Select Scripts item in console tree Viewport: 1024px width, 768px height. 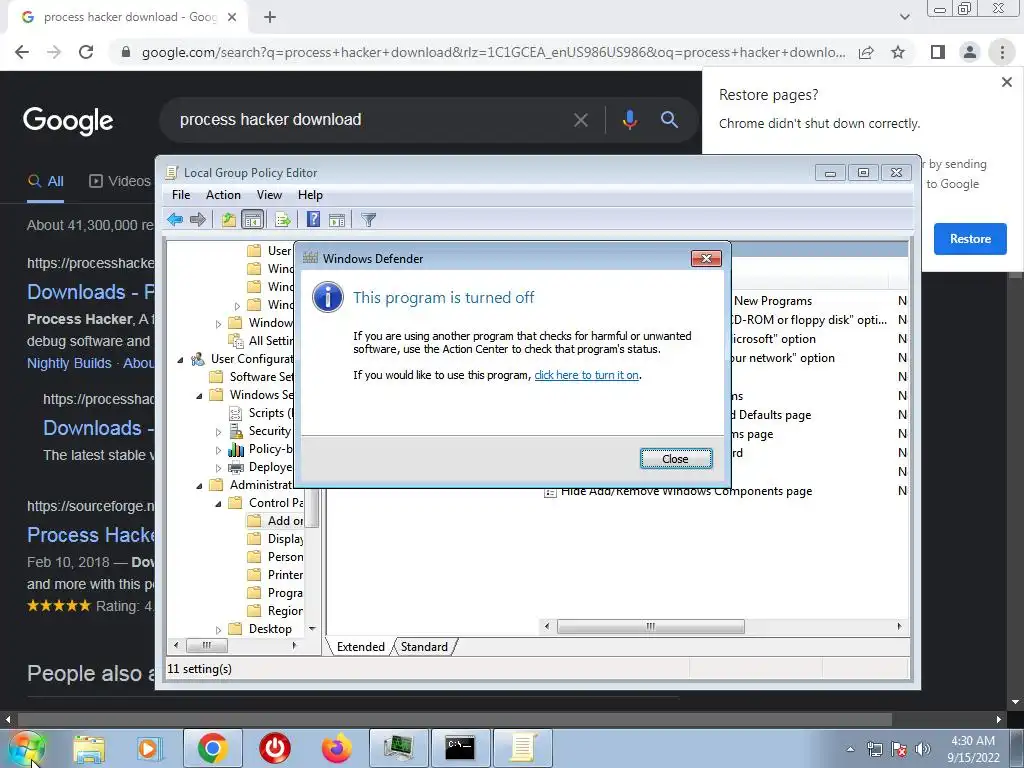(x=261, y=413)
